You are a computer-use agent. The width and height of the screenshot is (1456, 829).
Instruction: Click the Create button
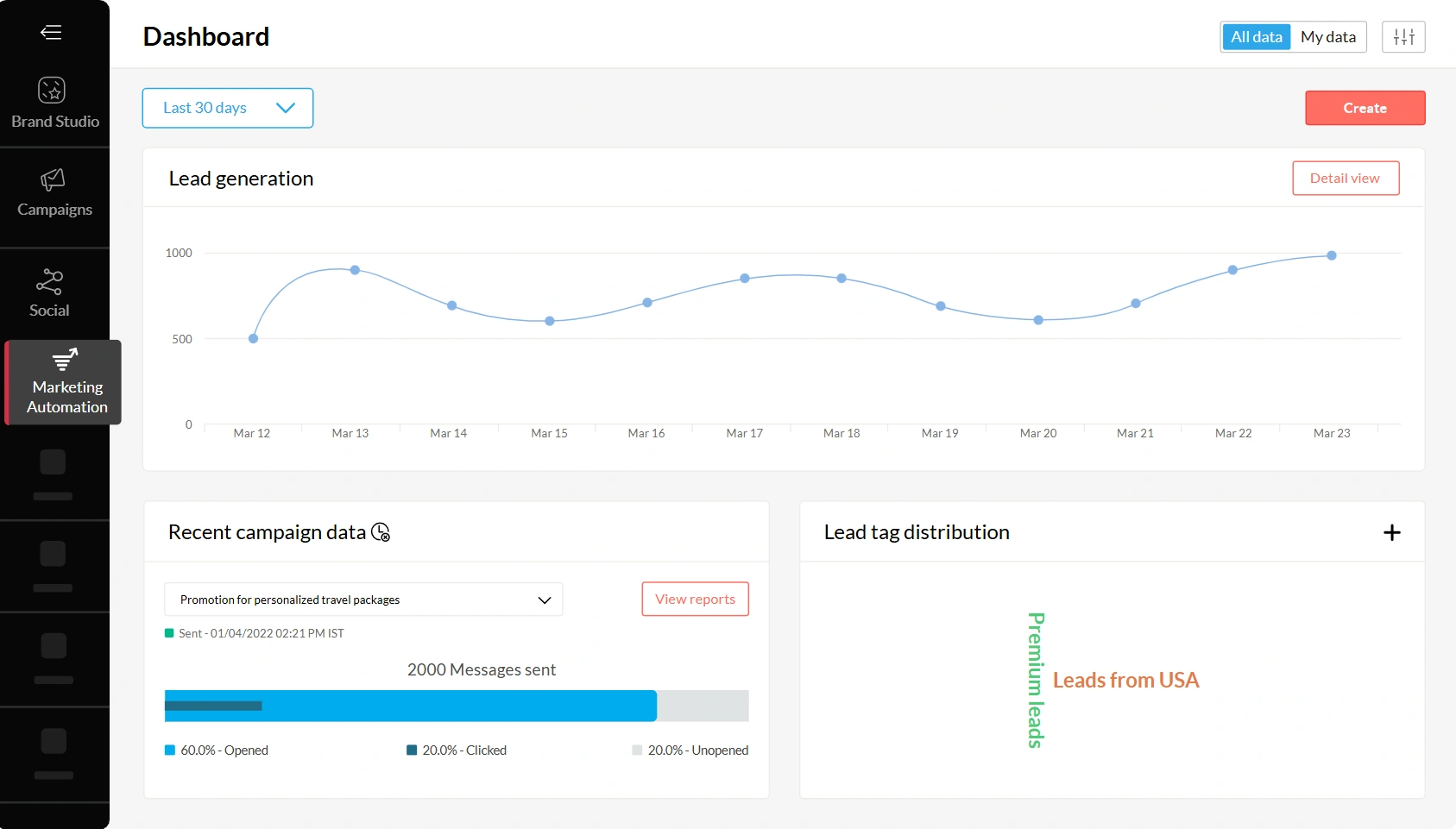pos(1365,108)
